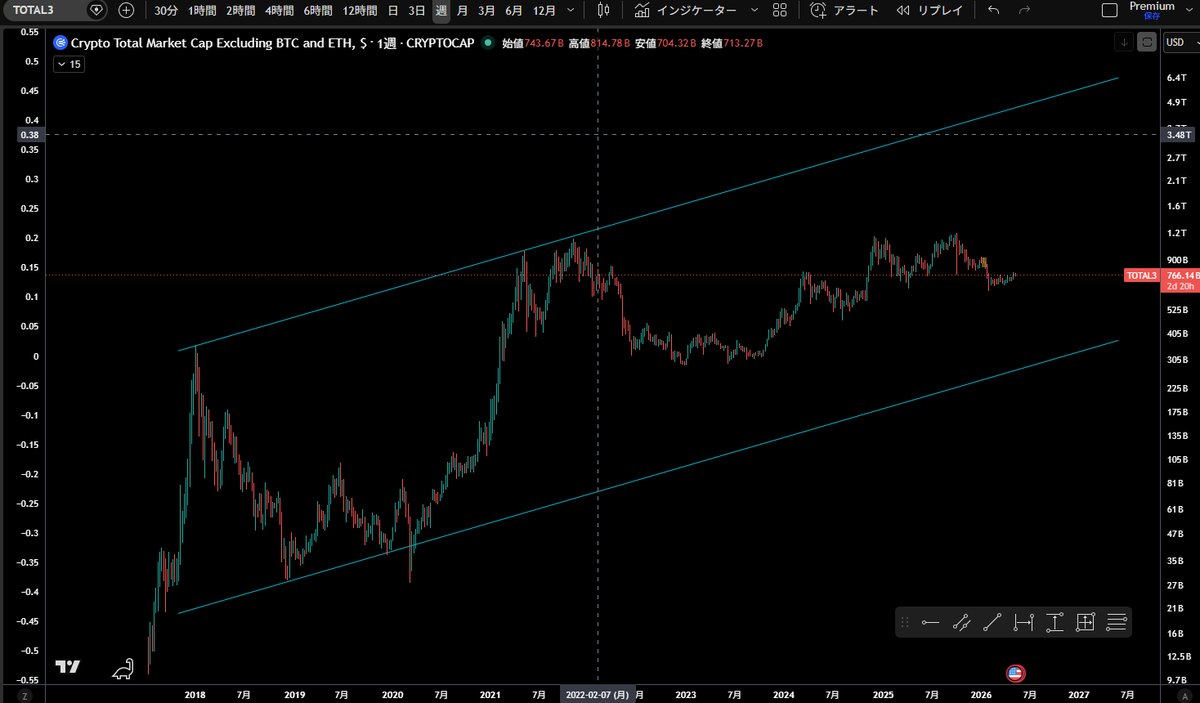Open the インジケーター indicators dialog
Screen dimensions: 1200x703
686,10
